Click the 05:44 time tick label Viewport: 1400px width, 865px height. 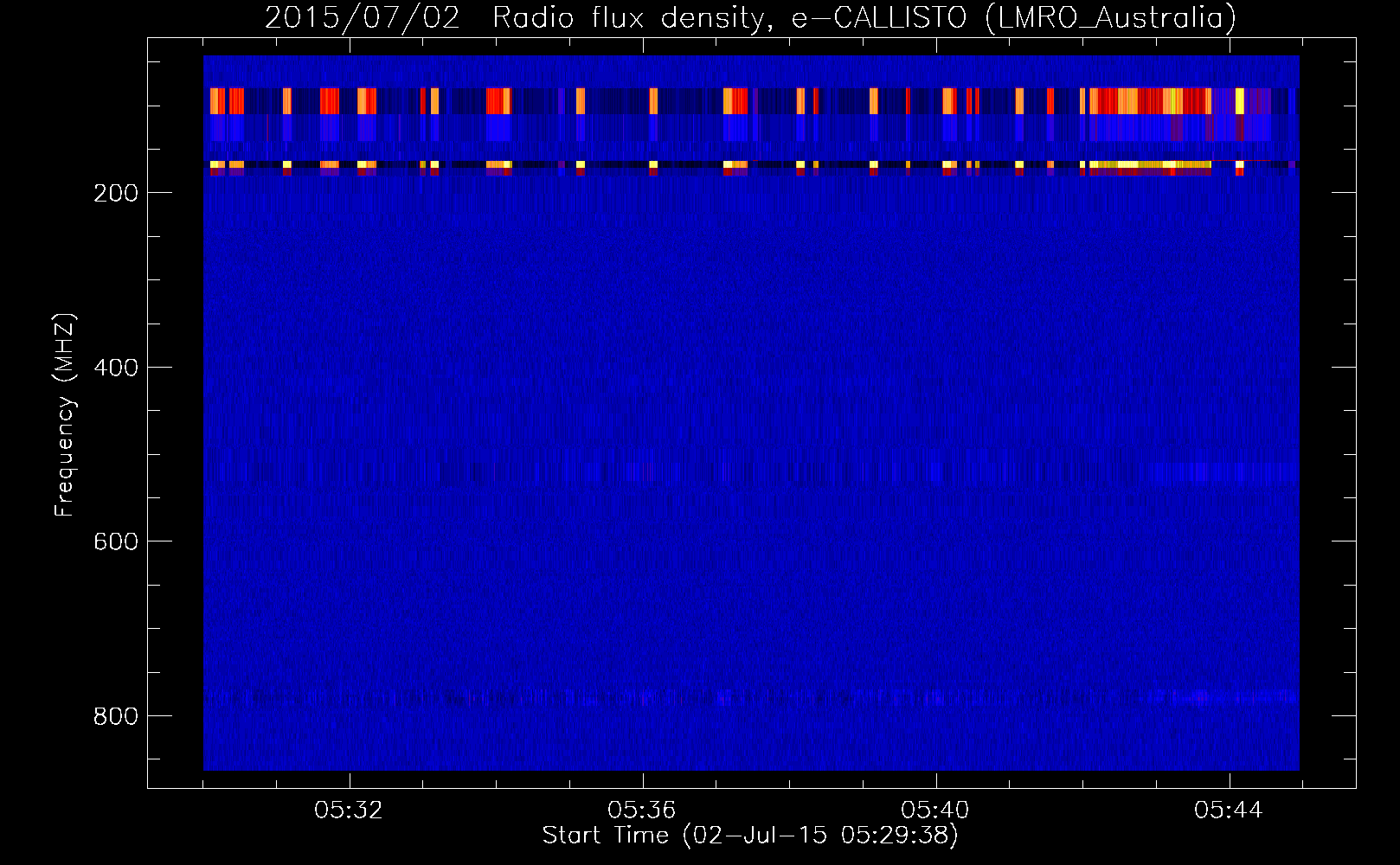click(1229, 811)
